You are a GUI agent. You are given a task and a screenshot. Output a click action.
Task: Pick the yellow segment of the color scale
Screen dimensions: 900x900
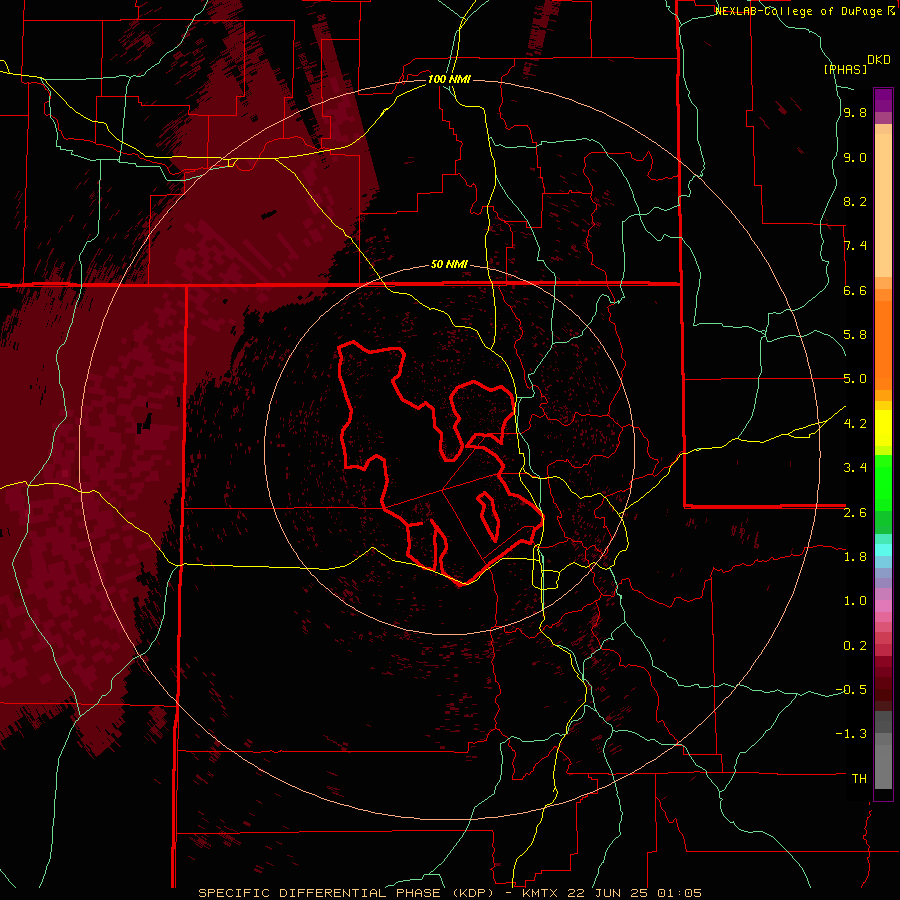click(883, 428)
